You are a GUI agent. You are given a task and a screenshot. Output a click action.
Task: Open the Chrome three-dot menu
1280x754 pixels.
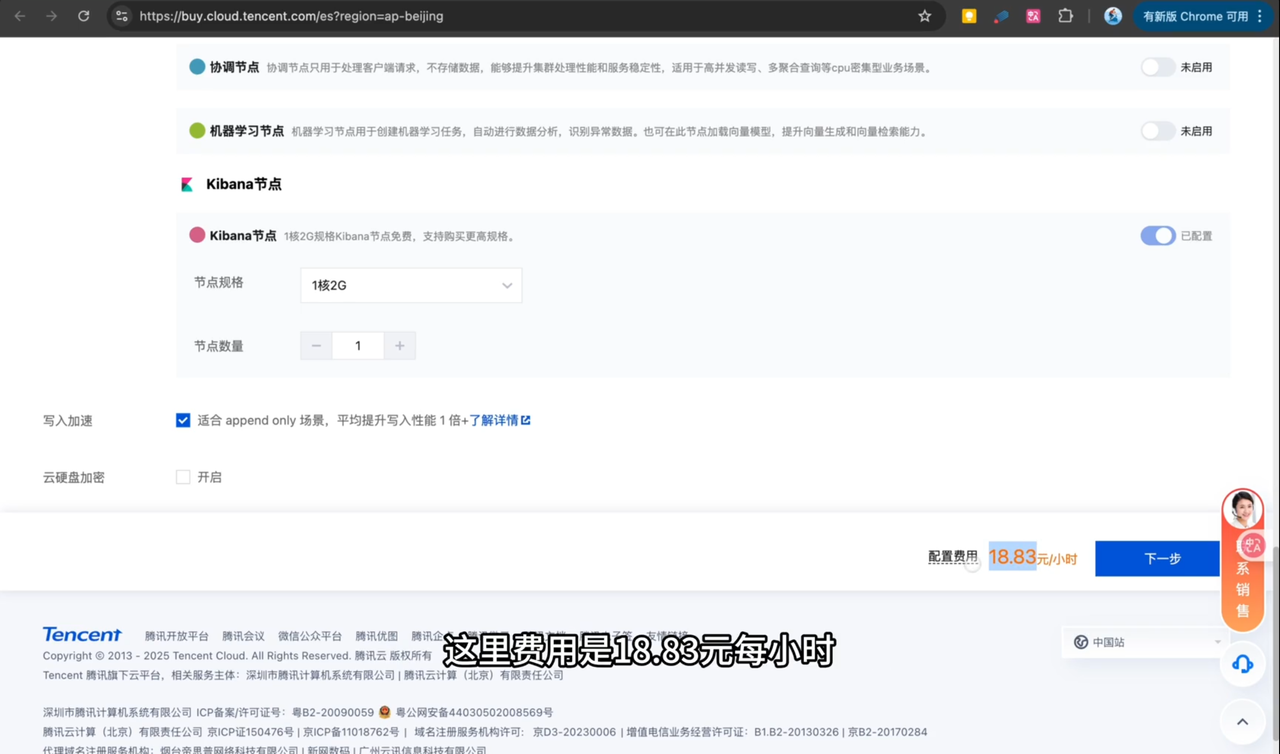(x=1260, y=16)
